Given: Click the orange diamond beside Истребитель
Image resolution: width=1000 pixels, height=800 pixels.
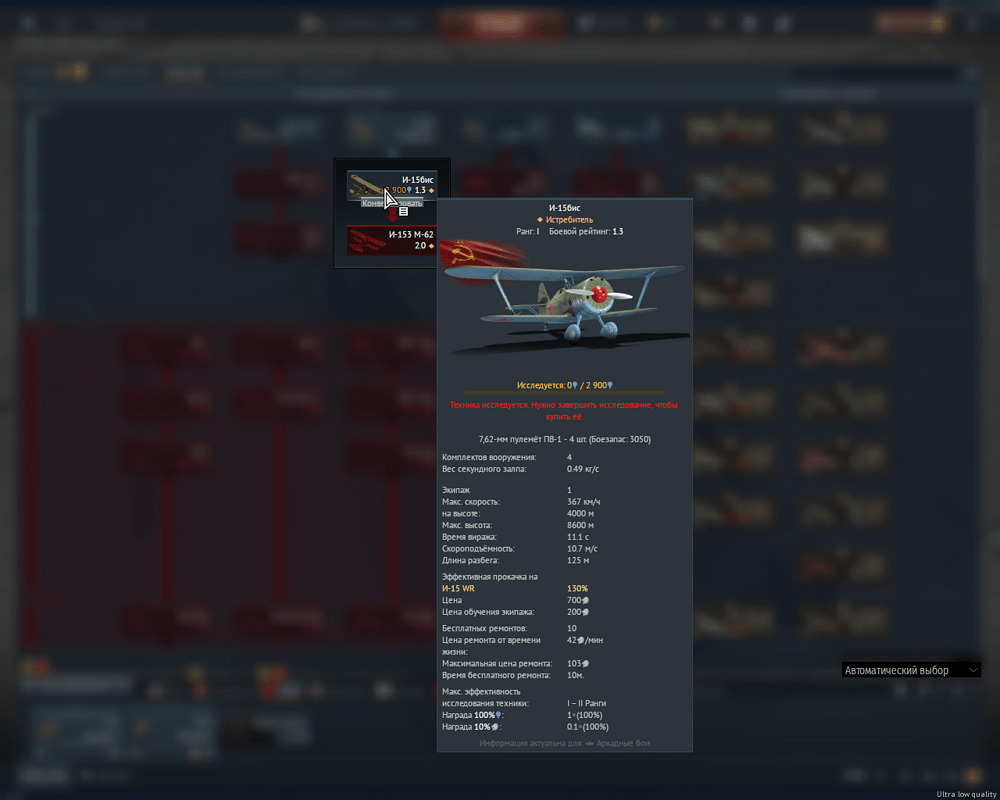Looking at the screenshot, I should [x=540, y=220].
